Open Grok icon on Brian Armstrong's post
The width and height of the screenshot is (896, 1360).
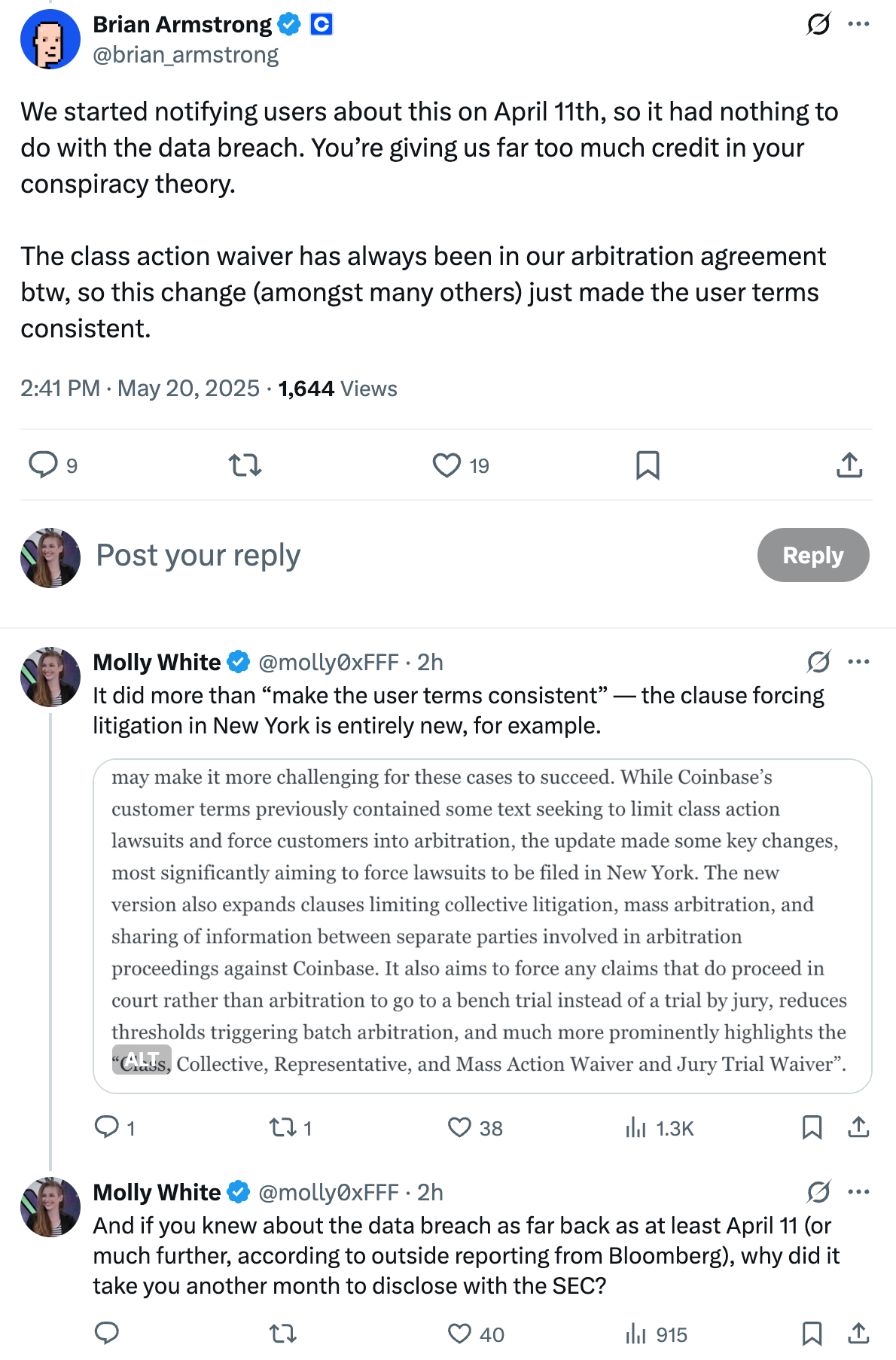pos(818,24)
